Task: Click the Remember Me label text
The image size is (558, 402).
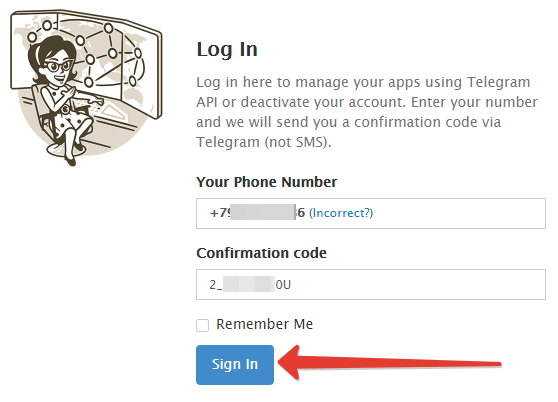Action: [x=264, y=324]
